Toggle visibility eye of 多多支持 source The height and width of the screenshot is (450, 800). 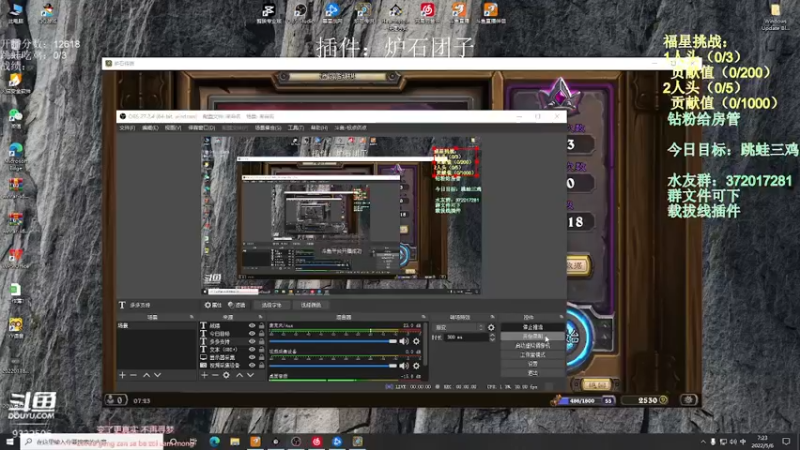(252, 341)
